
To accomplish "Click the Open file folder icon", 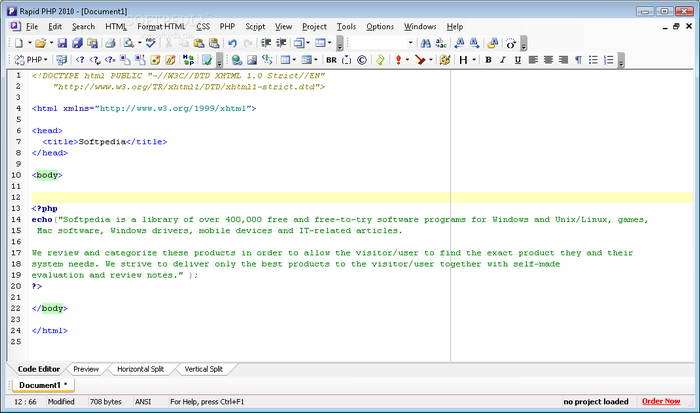I will point(40,43).
